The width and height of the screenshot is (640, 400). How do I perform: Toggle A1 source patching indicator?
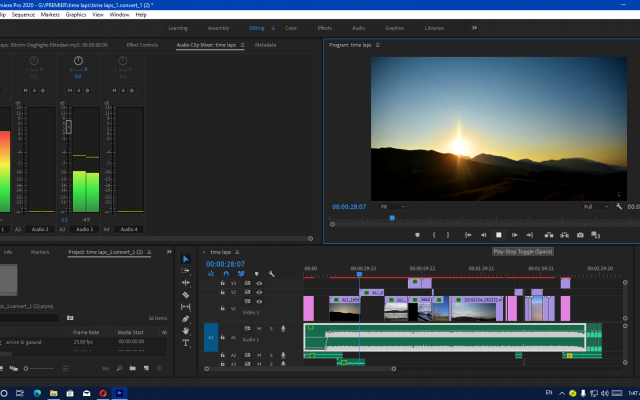[211, 337]
